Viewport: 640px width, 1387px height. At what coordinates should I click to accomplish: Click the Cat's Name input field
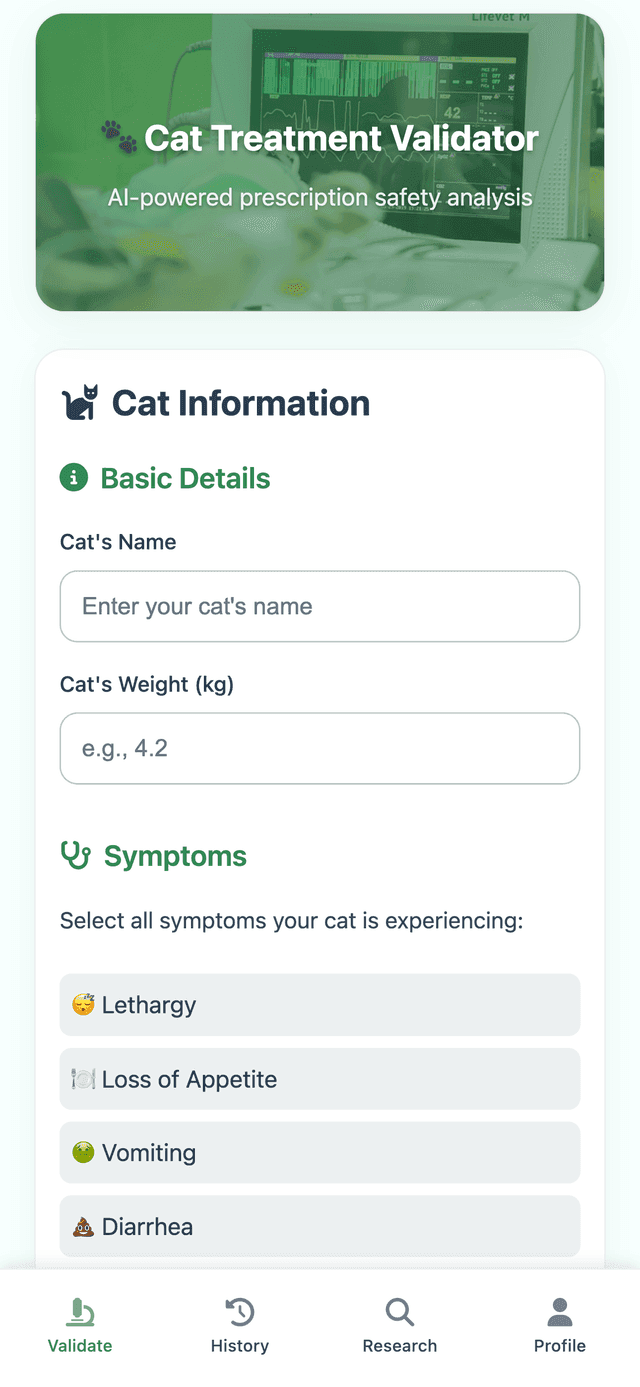point(320,606)
